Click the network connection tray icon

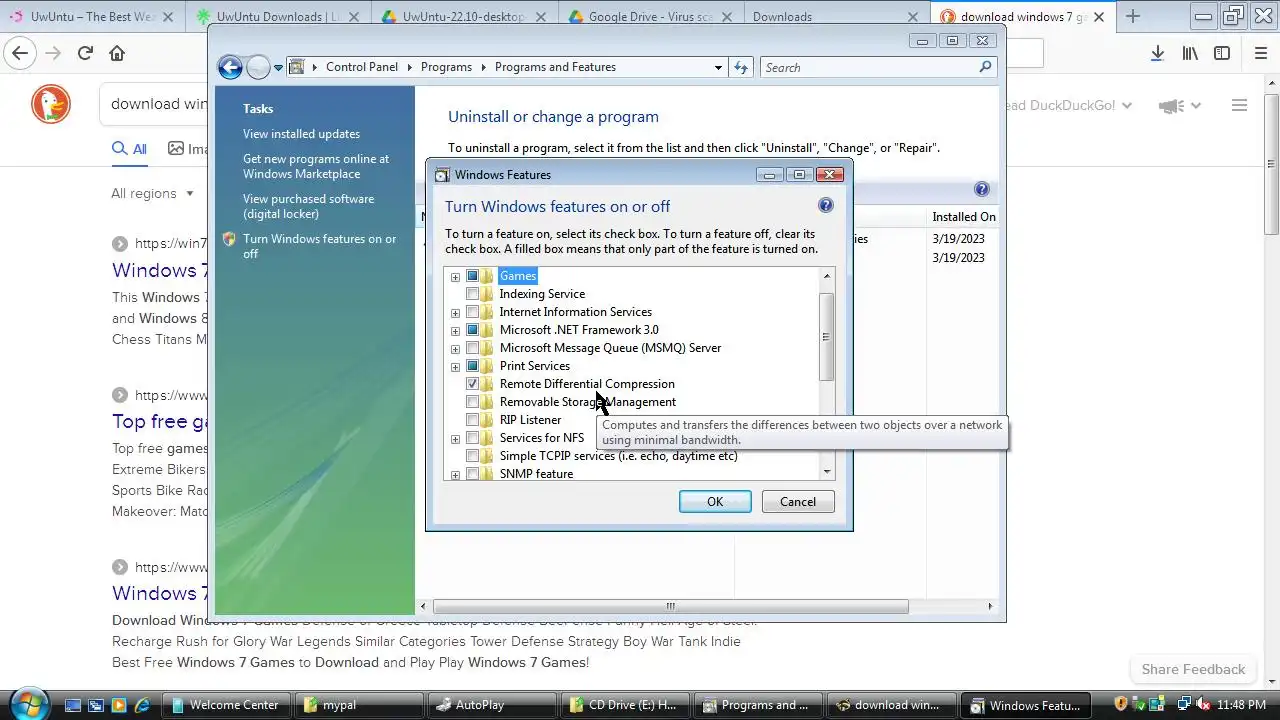coord(1183,704)
